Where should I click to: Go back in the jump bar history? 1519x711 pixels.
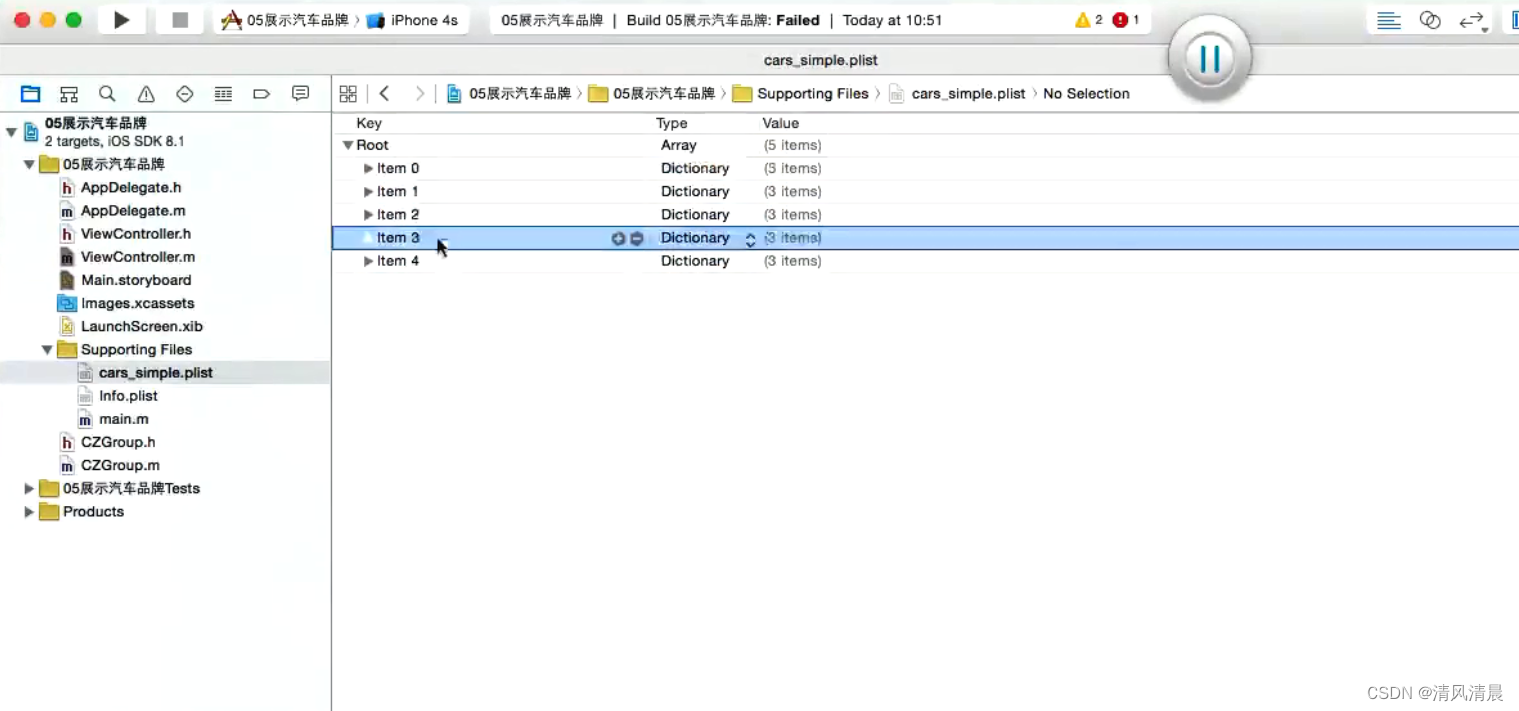pyautogui.click(x=384, y=94)
